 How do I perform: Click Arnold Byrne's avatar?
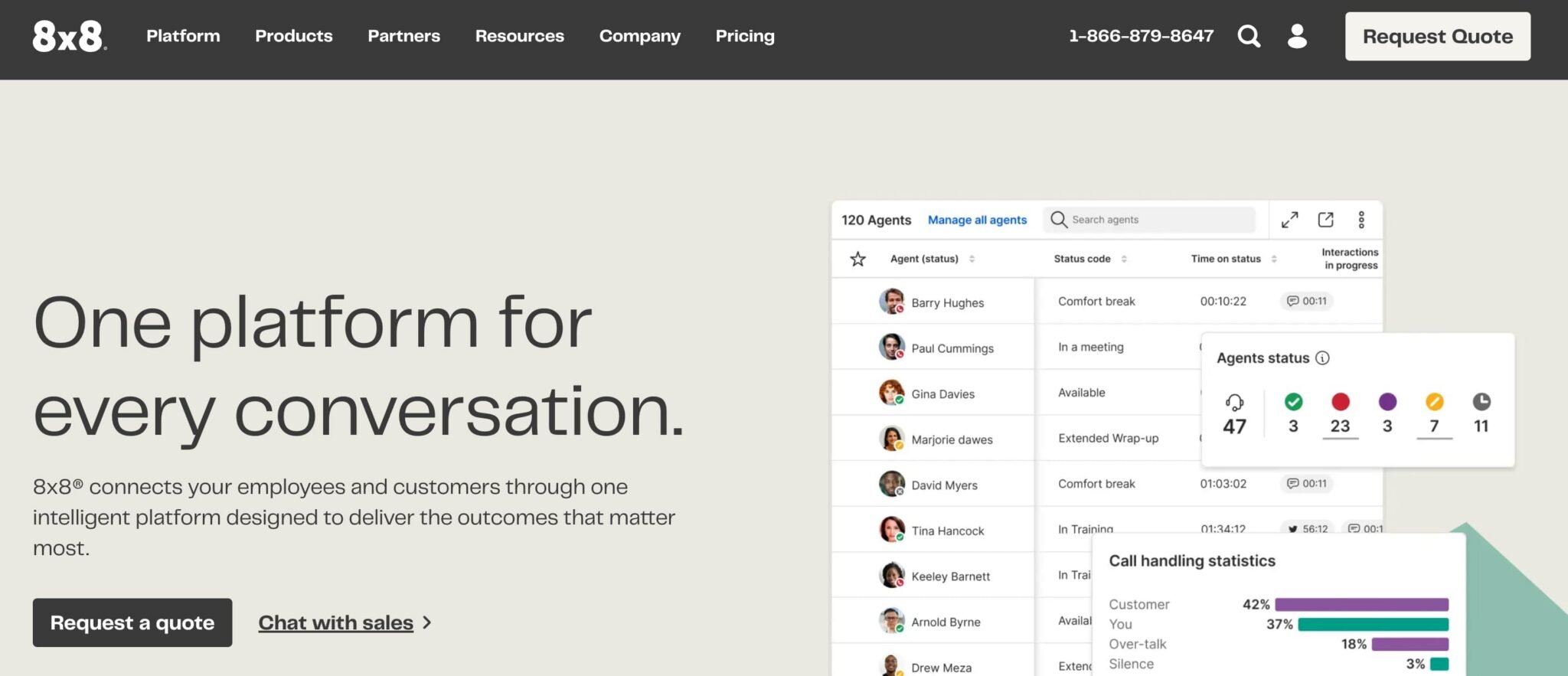click(x=892, y=620)
